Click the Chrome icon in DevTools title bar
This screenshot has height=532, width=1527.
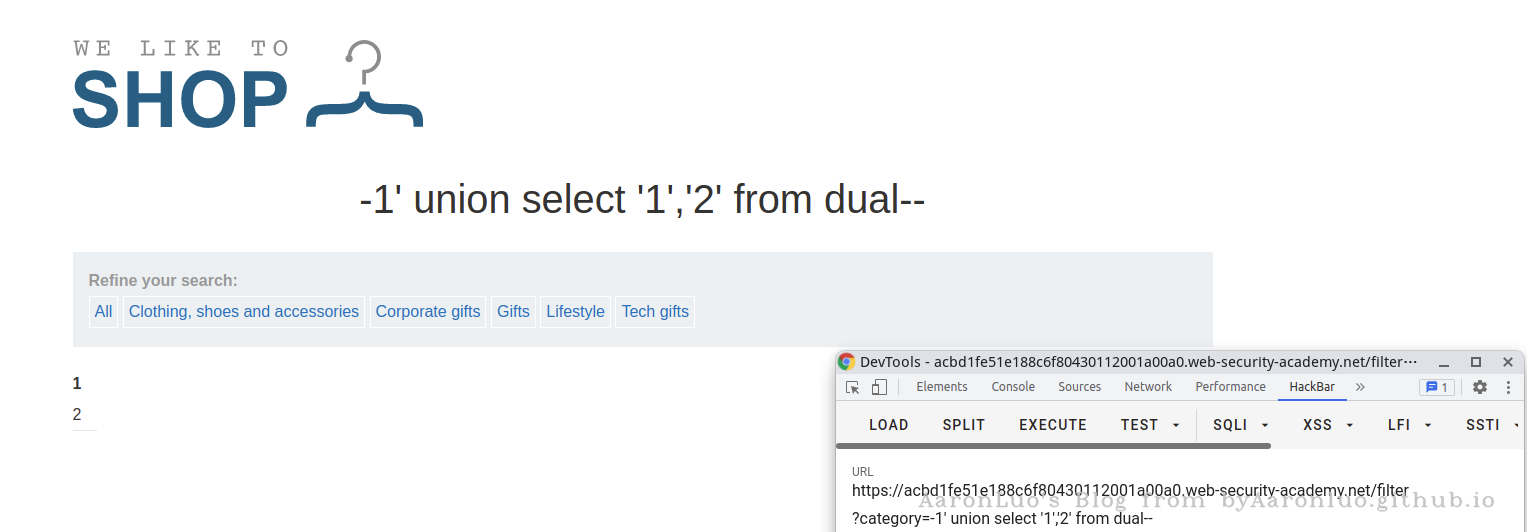pos(847,362)
